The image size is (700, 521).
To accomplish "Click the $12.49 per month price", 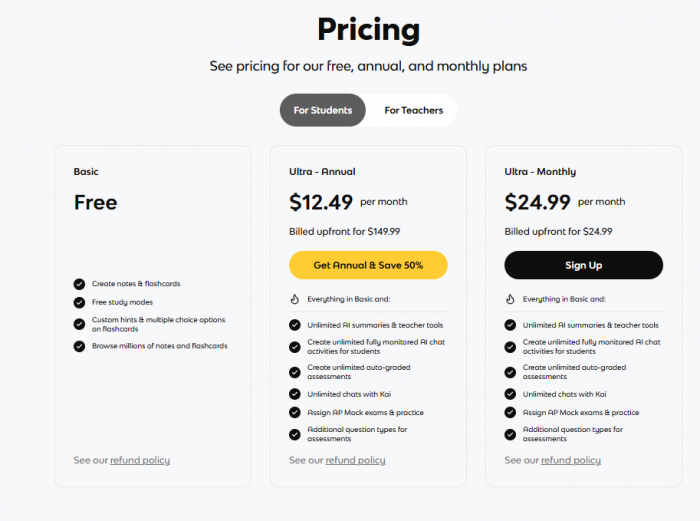I will point(321,202).
